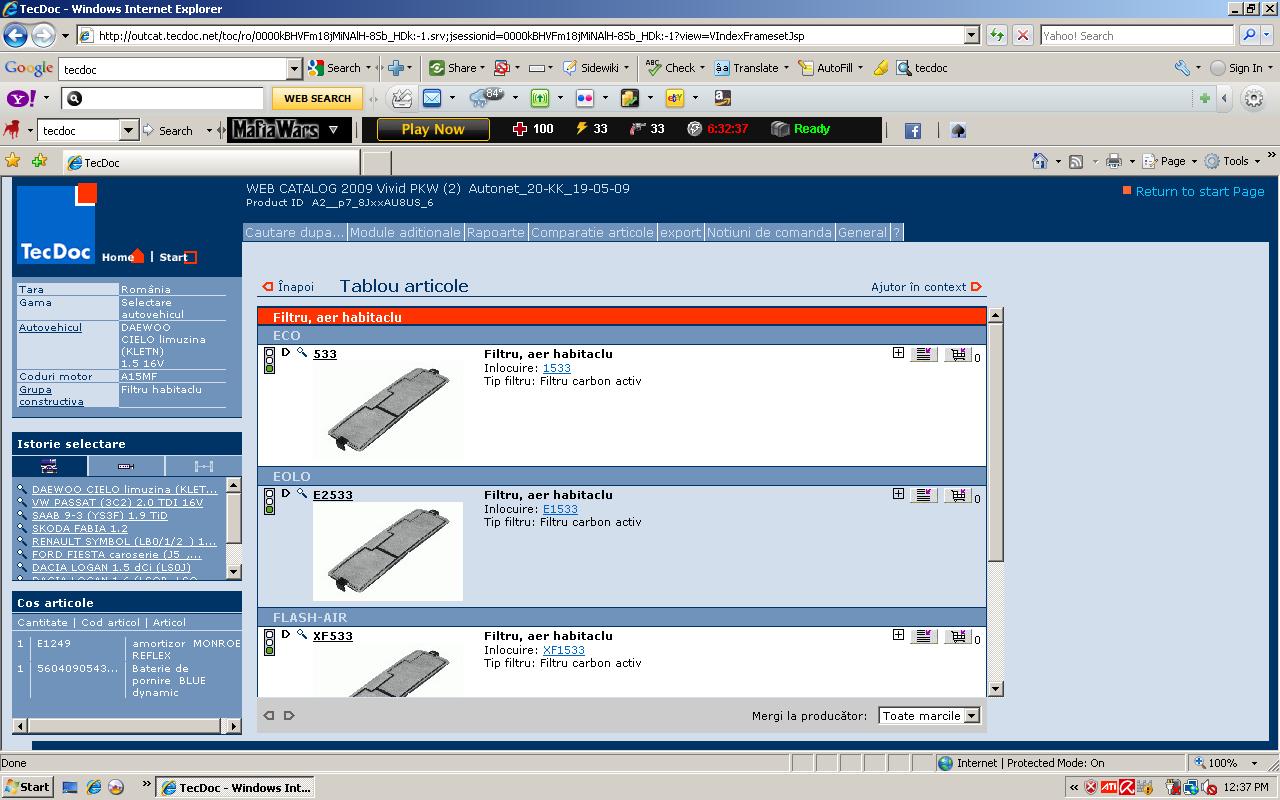
Task: Open the Toate marcile manufacturer dropdown
Action: point(929,716)
